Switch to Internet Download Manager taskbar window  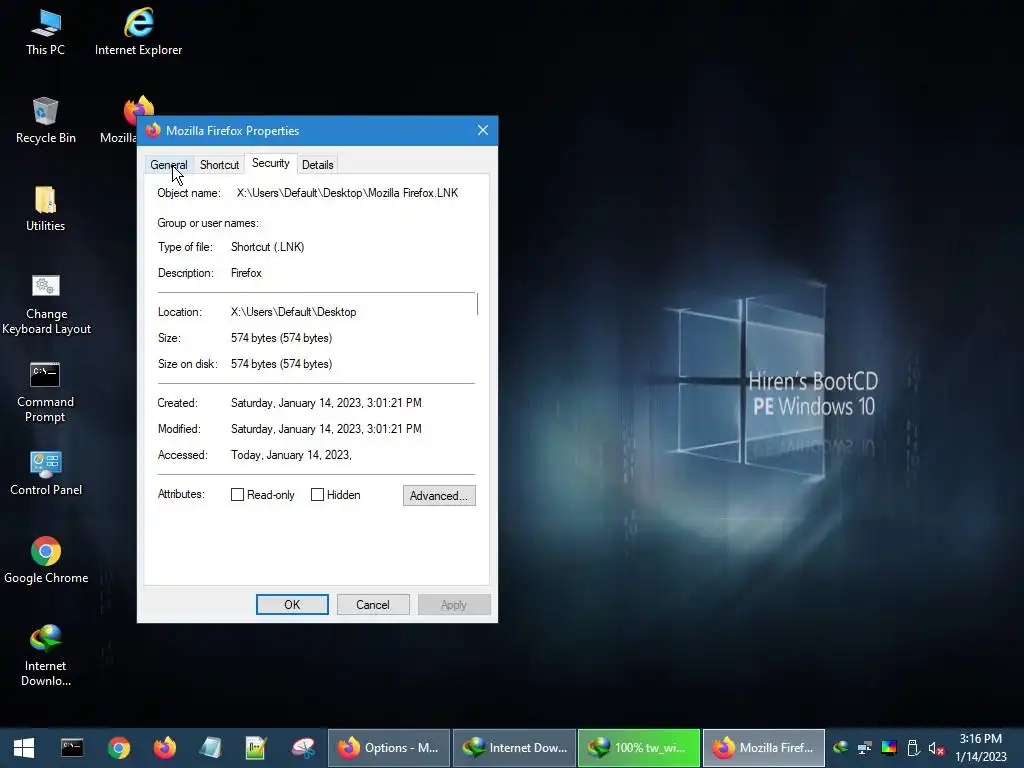pos(514,748)
